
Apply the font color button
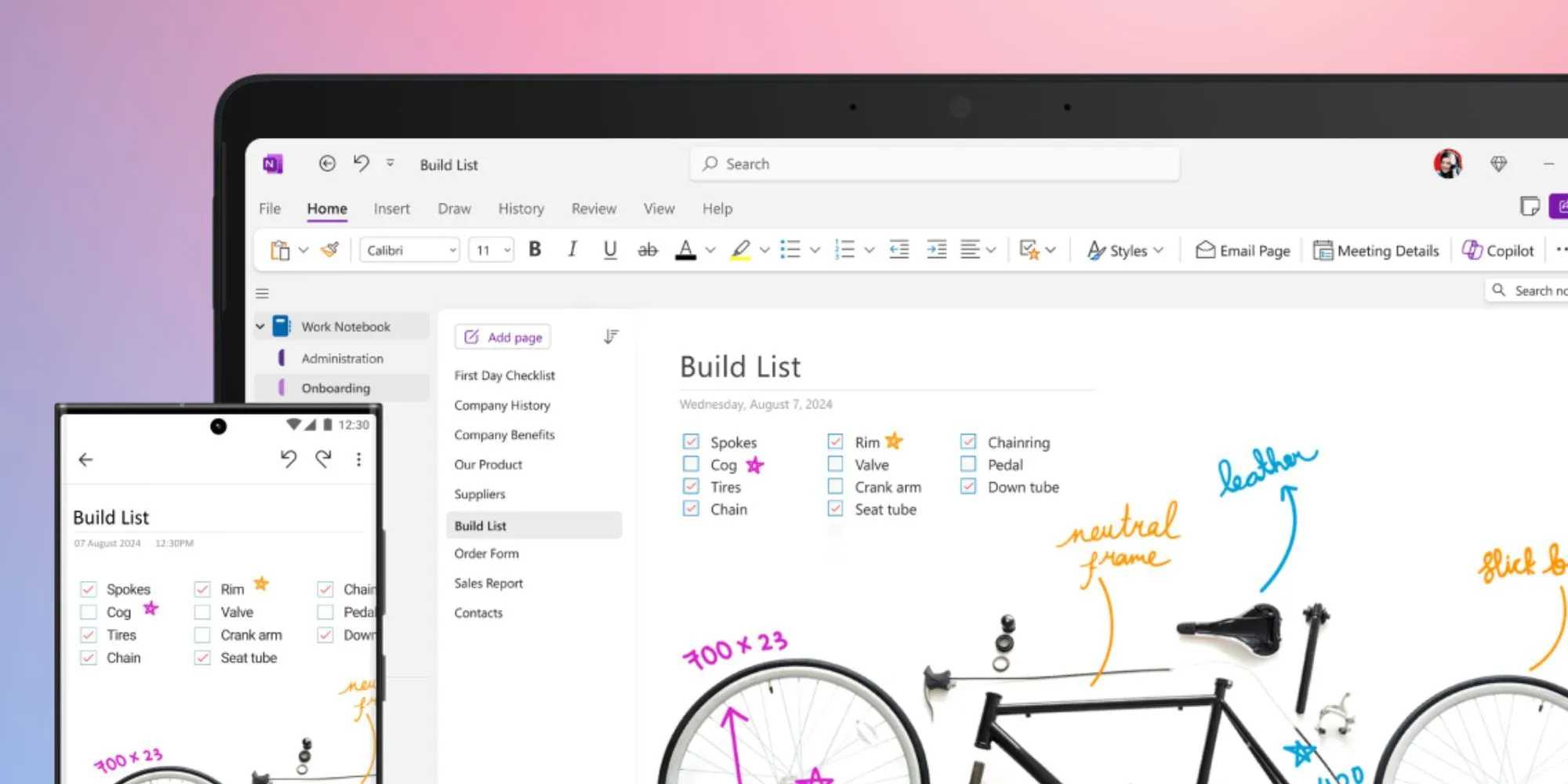[686, 250]
